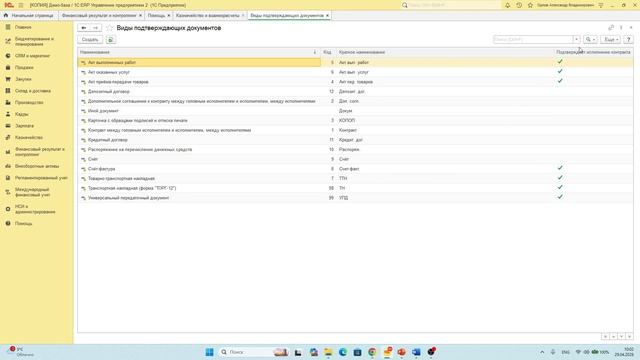This screenshot has width=640, height=360.
Task: Open Microsoft Edge from the taskbar
Action: (343, 352)
